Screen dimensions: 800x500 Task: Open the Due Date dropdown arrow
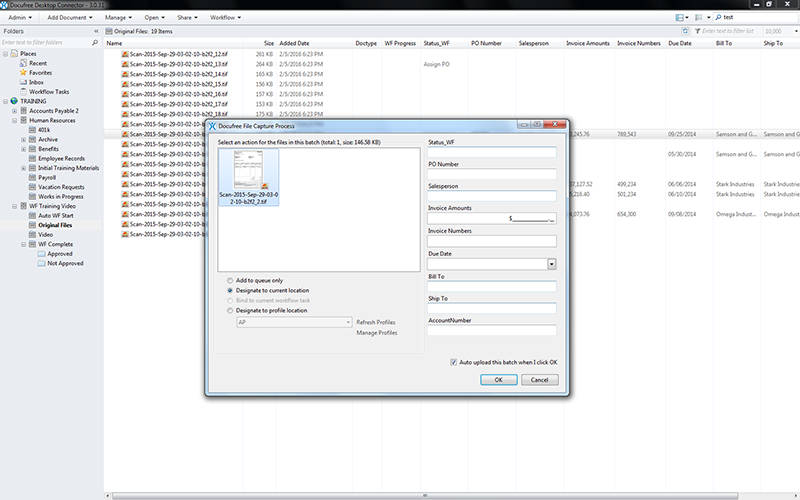(x=551, y=264)
